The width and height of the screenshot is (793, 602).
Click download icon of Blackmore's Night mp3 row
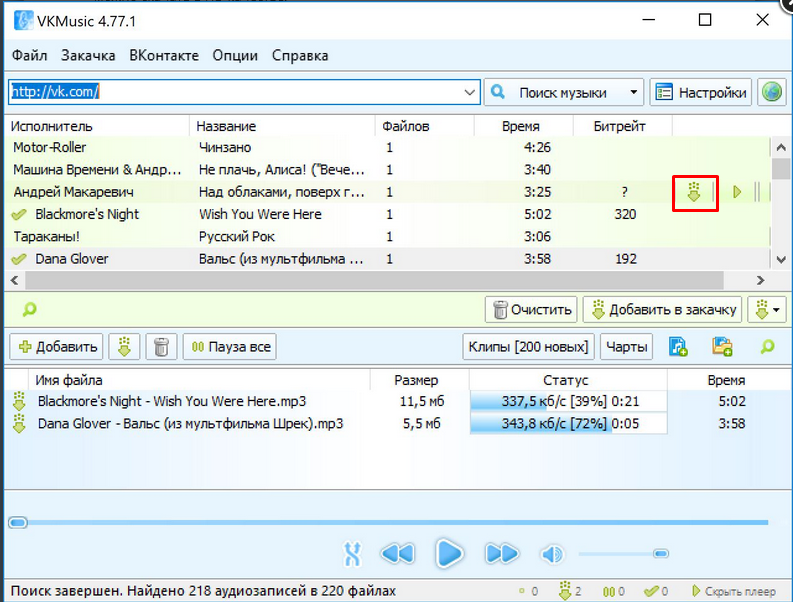[x=19, y=401]
